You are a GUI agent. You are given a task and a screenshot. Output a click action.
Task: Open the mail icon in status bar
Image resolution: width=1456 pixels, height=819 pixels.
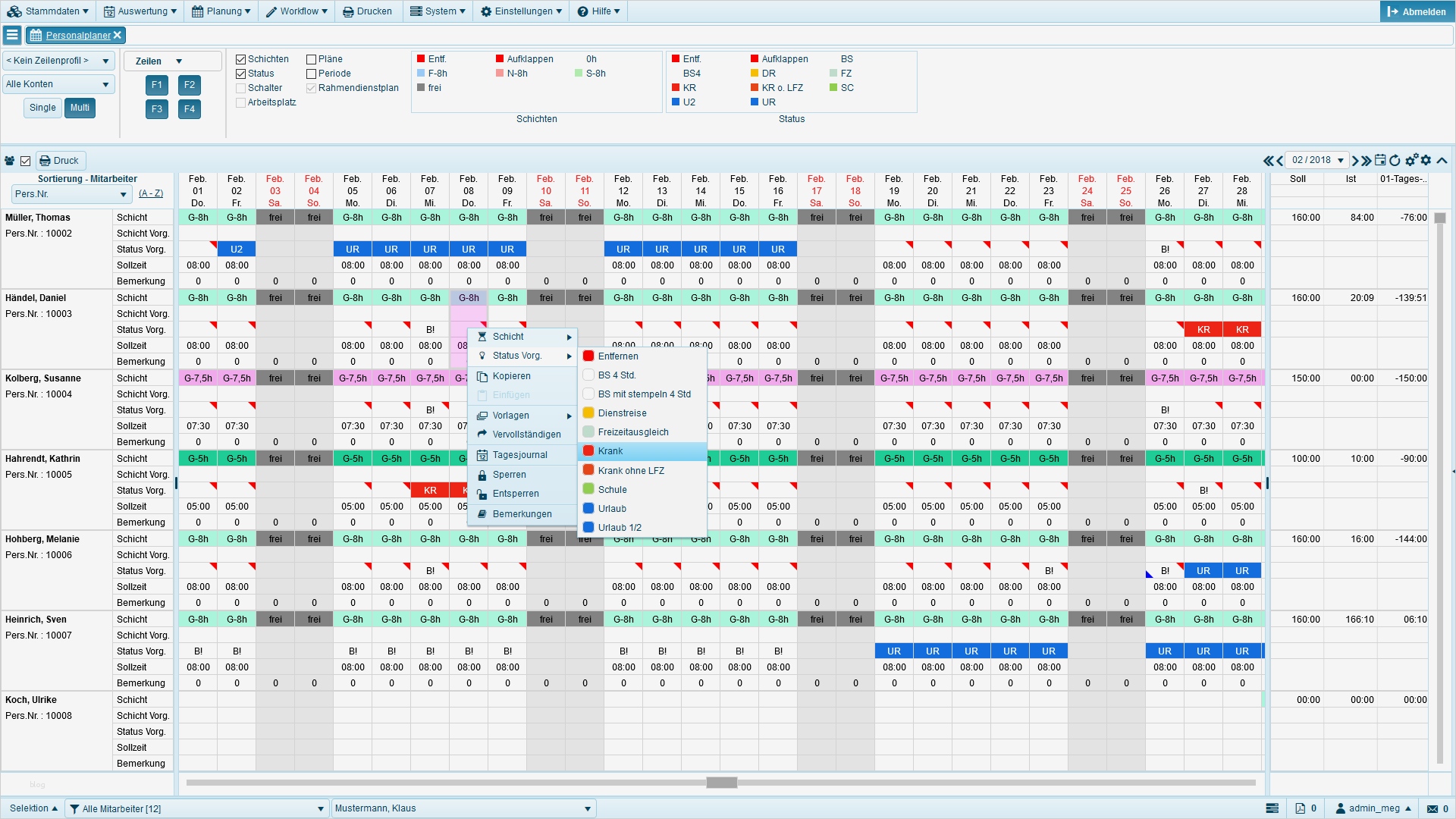[x=1432, y=808]
